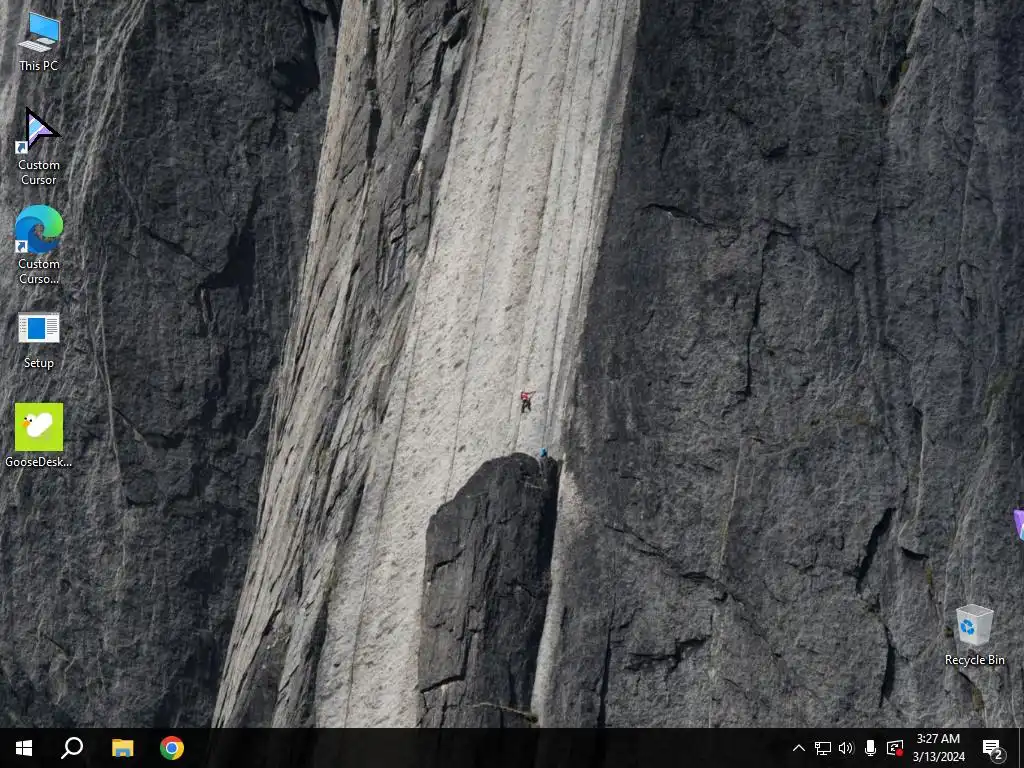Select the Custom Cursor arrow shortcut icon

click(x=39, y=146)
